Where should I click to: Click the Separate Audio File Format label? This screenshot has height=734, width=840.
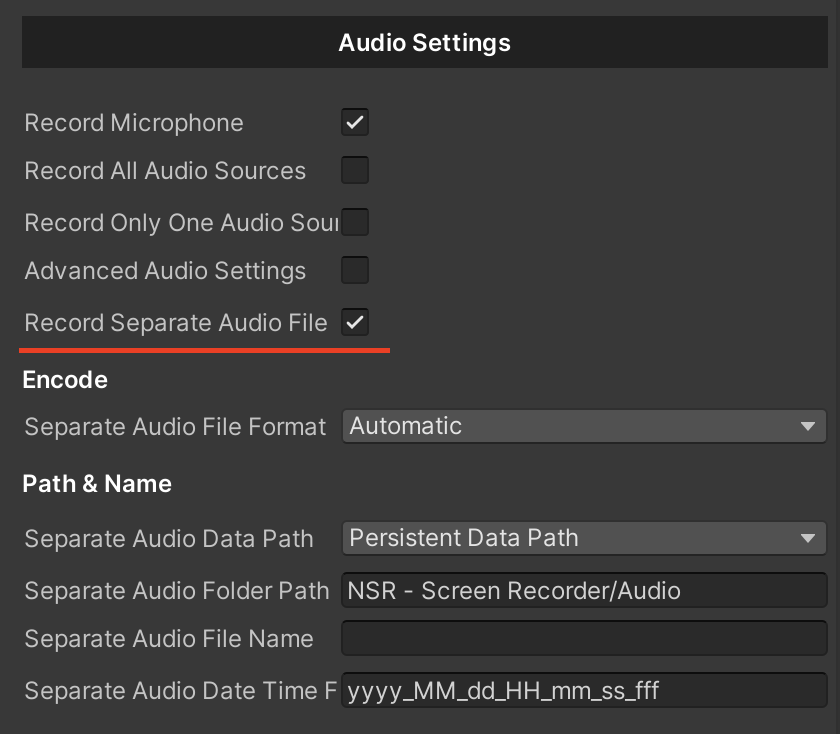click(x=175, y=427)
